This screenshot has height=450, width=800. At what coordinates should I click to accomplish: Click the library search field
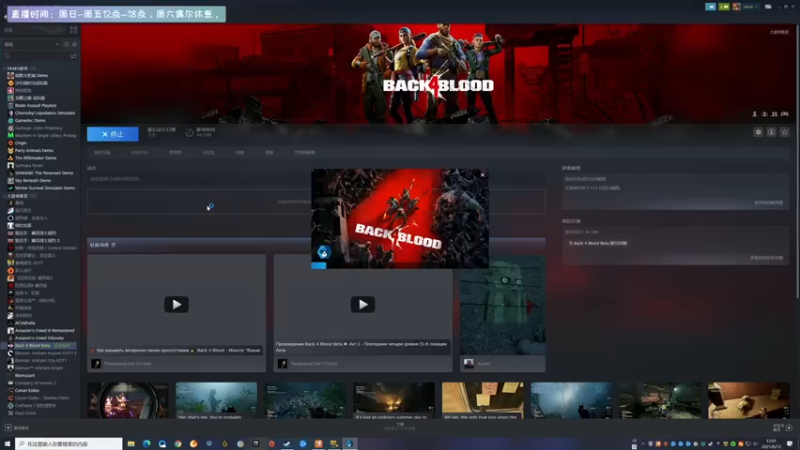[x=36, y=56]
